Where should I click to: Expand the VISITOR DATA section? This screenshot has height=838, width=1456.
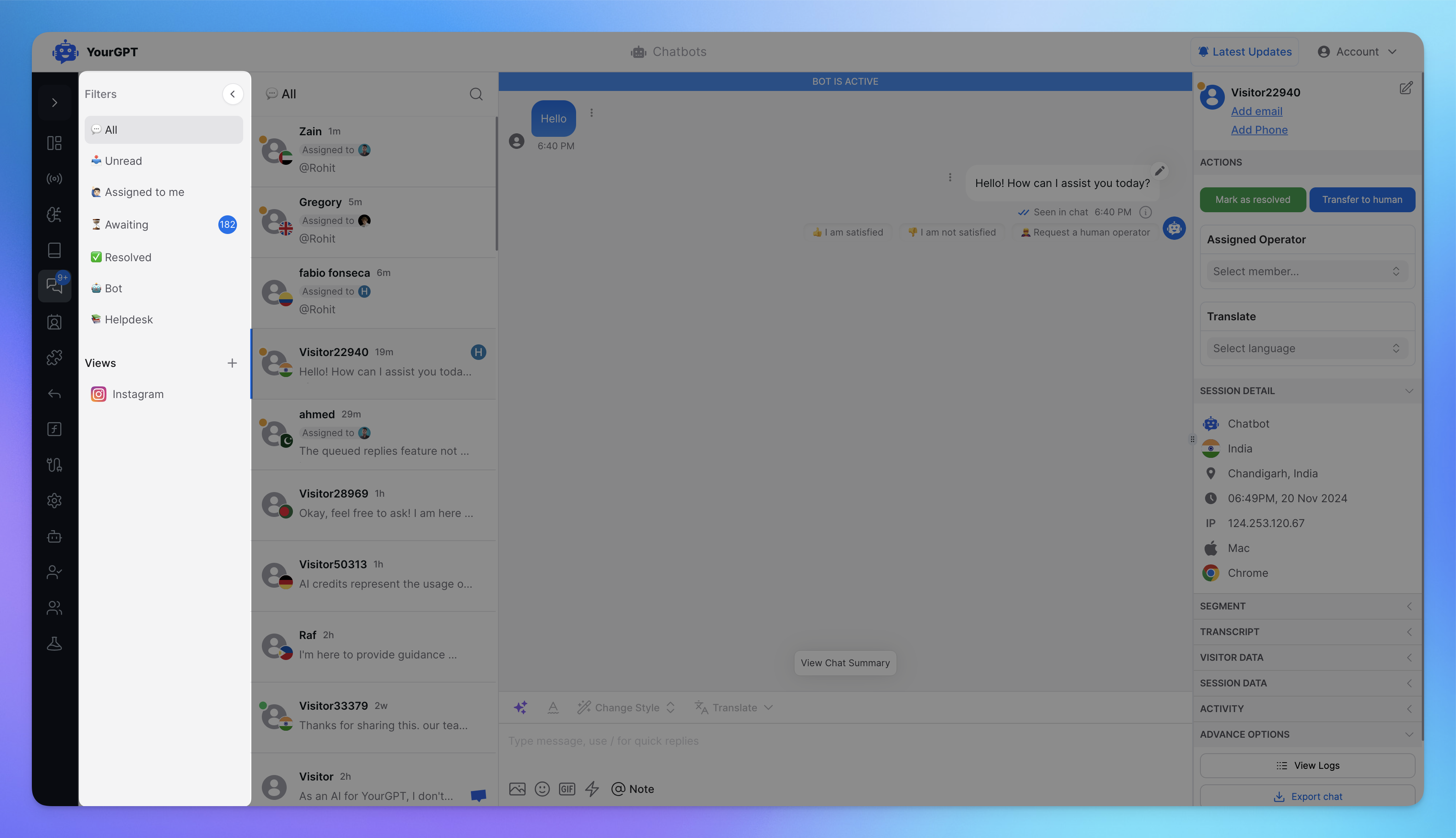click(x=1307, y=657)
